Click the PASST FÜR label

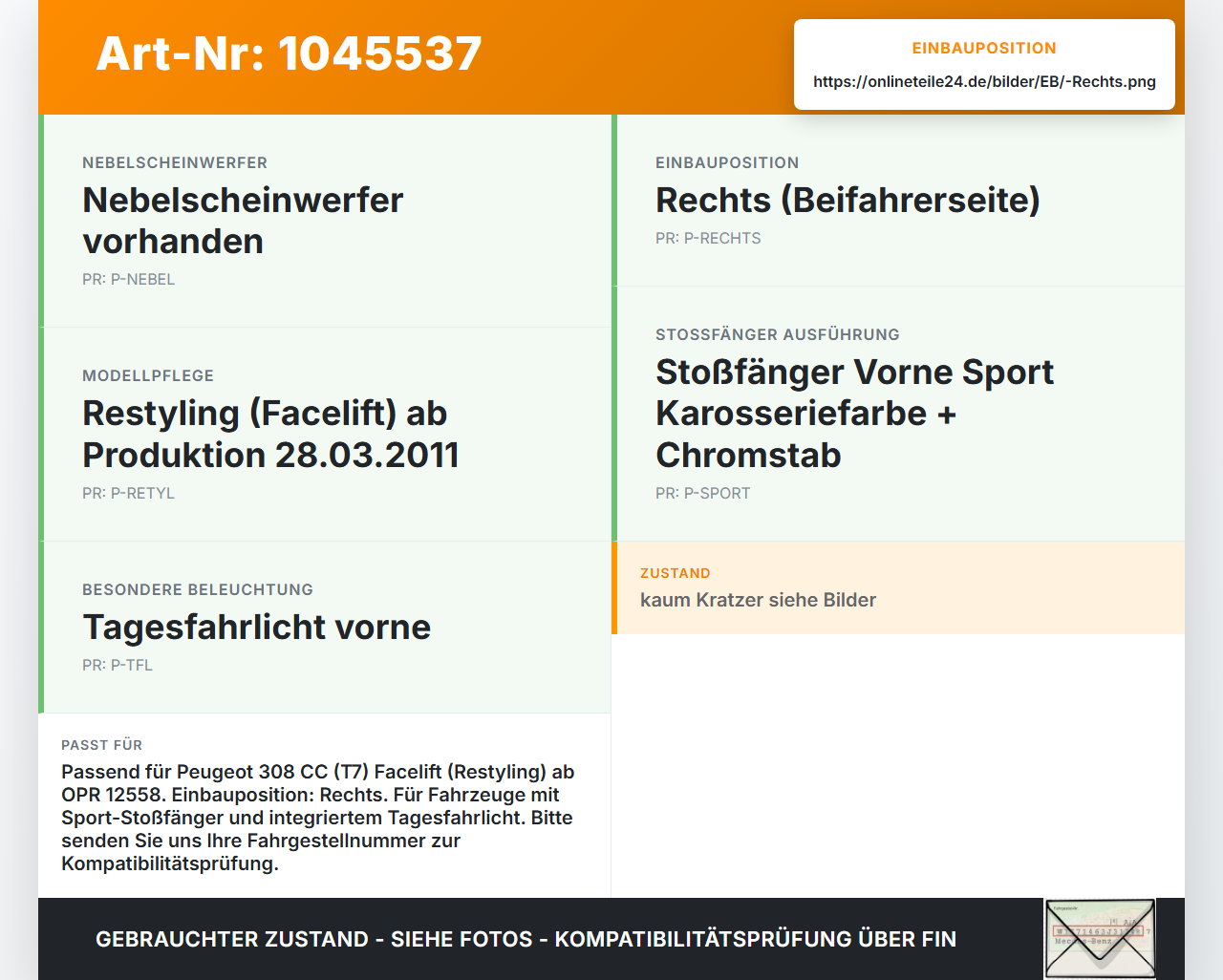101,745
